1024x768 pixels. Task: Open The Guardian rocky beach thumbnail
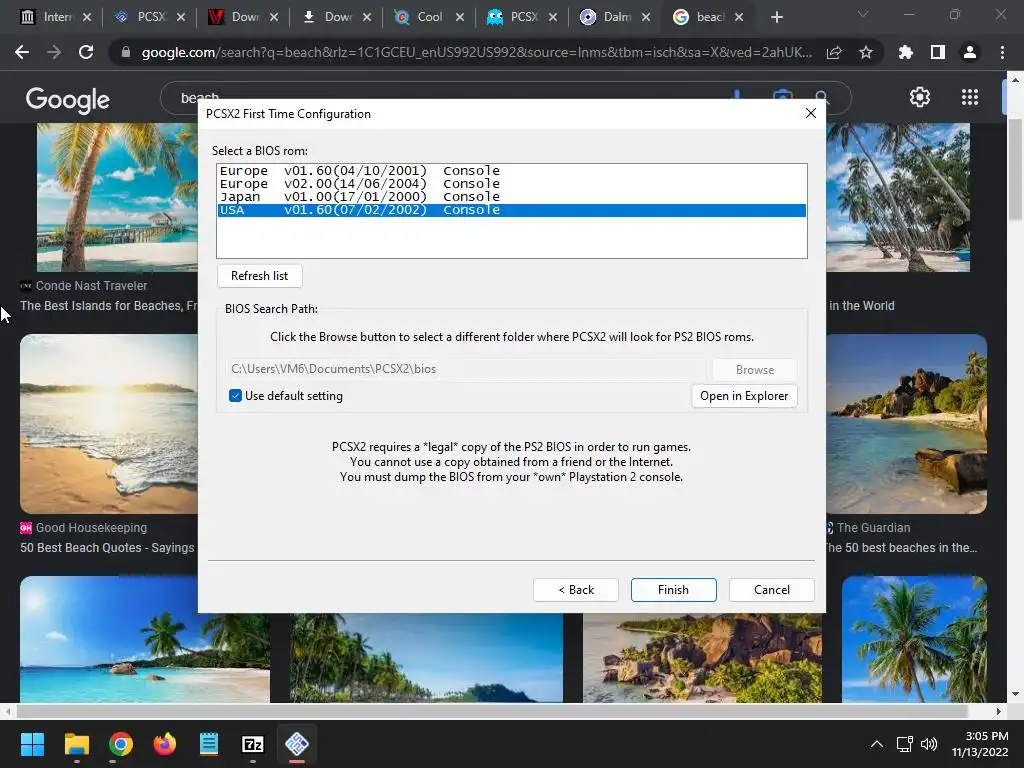click(x=906, y=424)
